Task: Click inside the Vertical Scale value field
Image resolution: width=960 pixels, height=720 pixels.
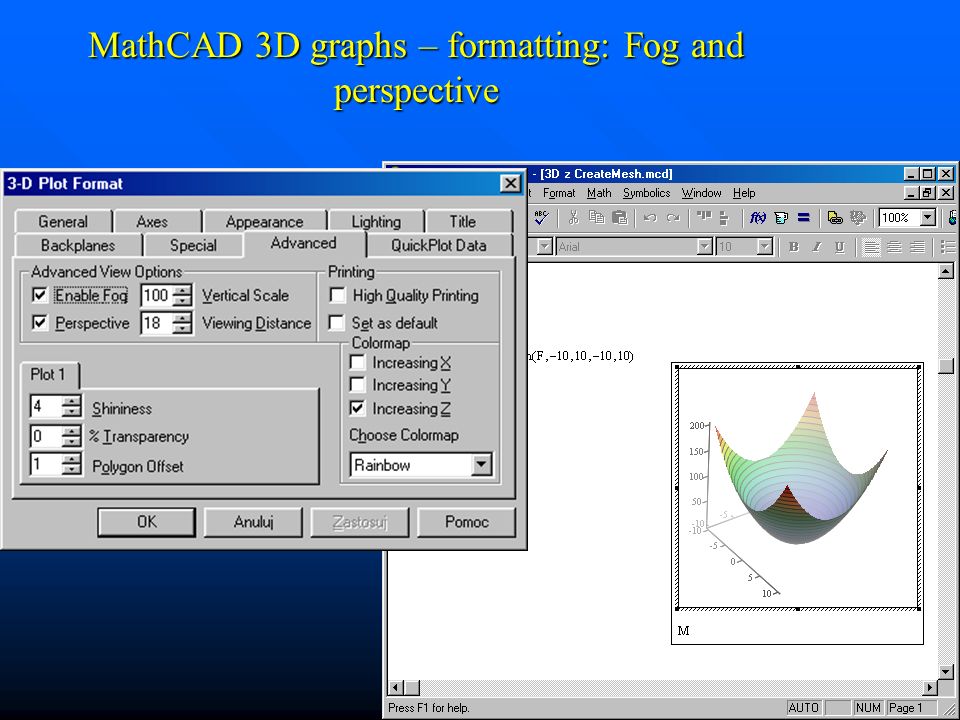Action: [157, 296]
